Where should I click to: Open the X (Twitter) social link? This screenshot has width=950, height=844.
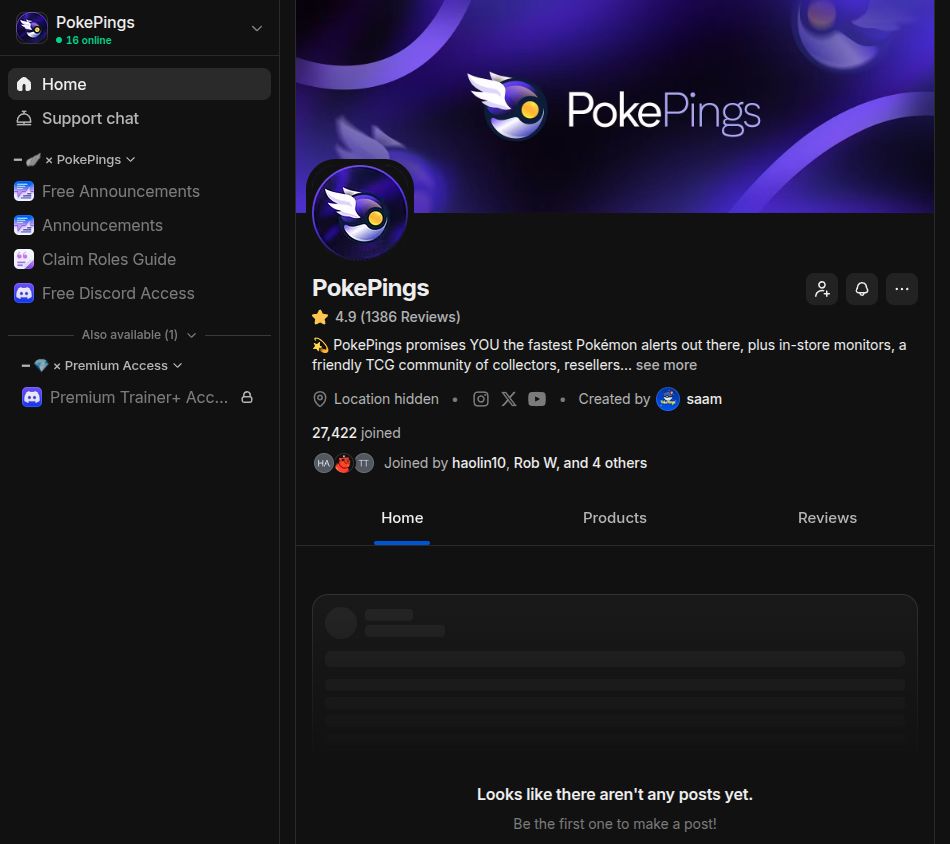pos(509,399)
